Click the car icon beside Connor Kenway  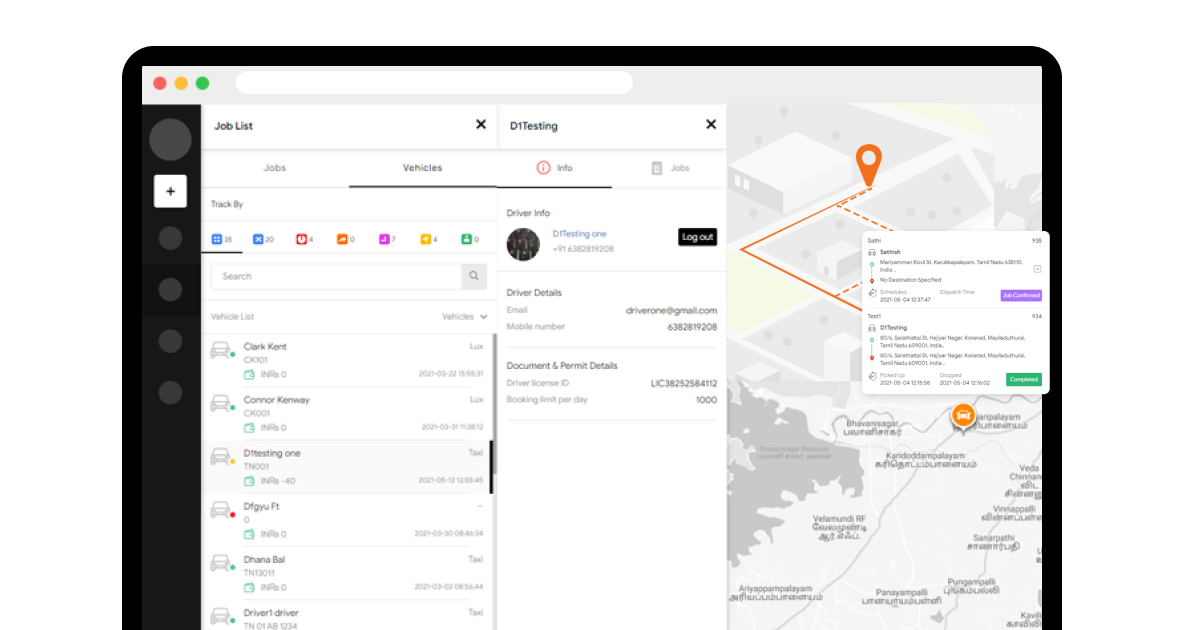tap(221, 403)
